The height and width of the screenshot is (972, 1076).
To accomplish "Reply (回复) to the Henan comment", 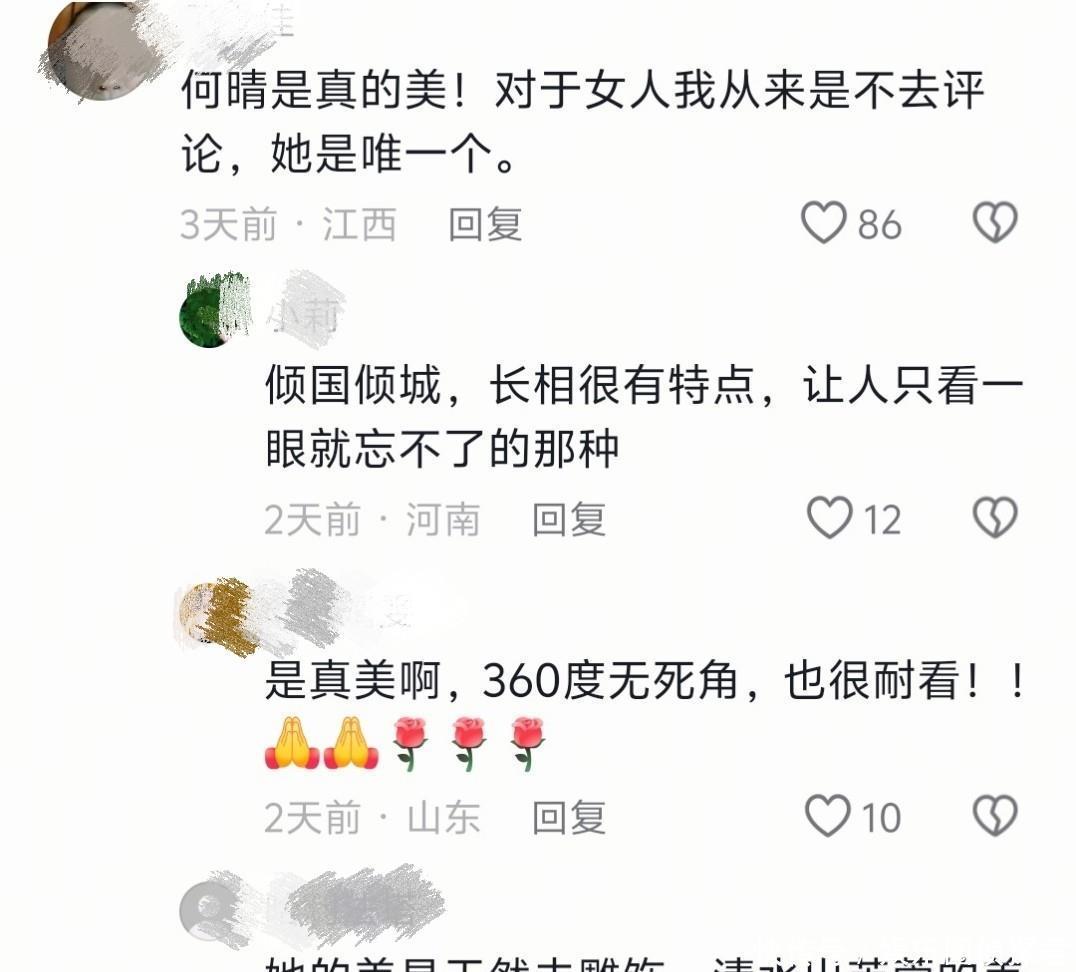I will 569,520.
